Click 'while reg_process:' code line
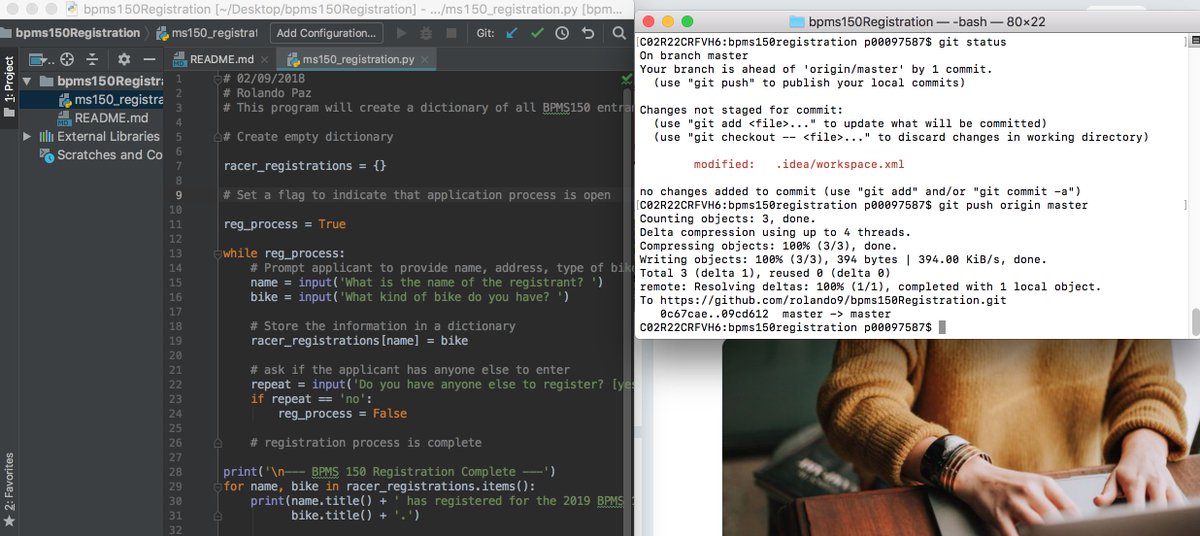The width and height of the screenshot is (1200, 536). (x=284, y=253)
